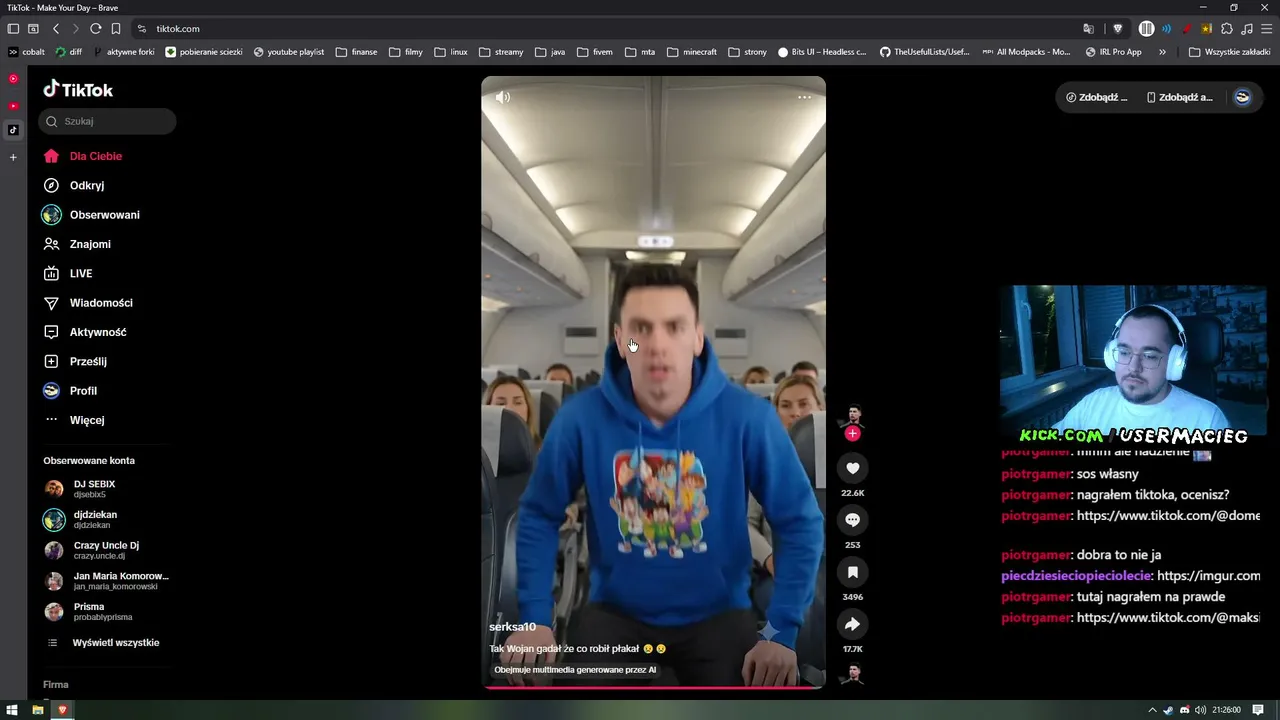This screenshot has height=720, width=1280.
Task: Open the IRL Pro App bookmark
Action: 1113,52
